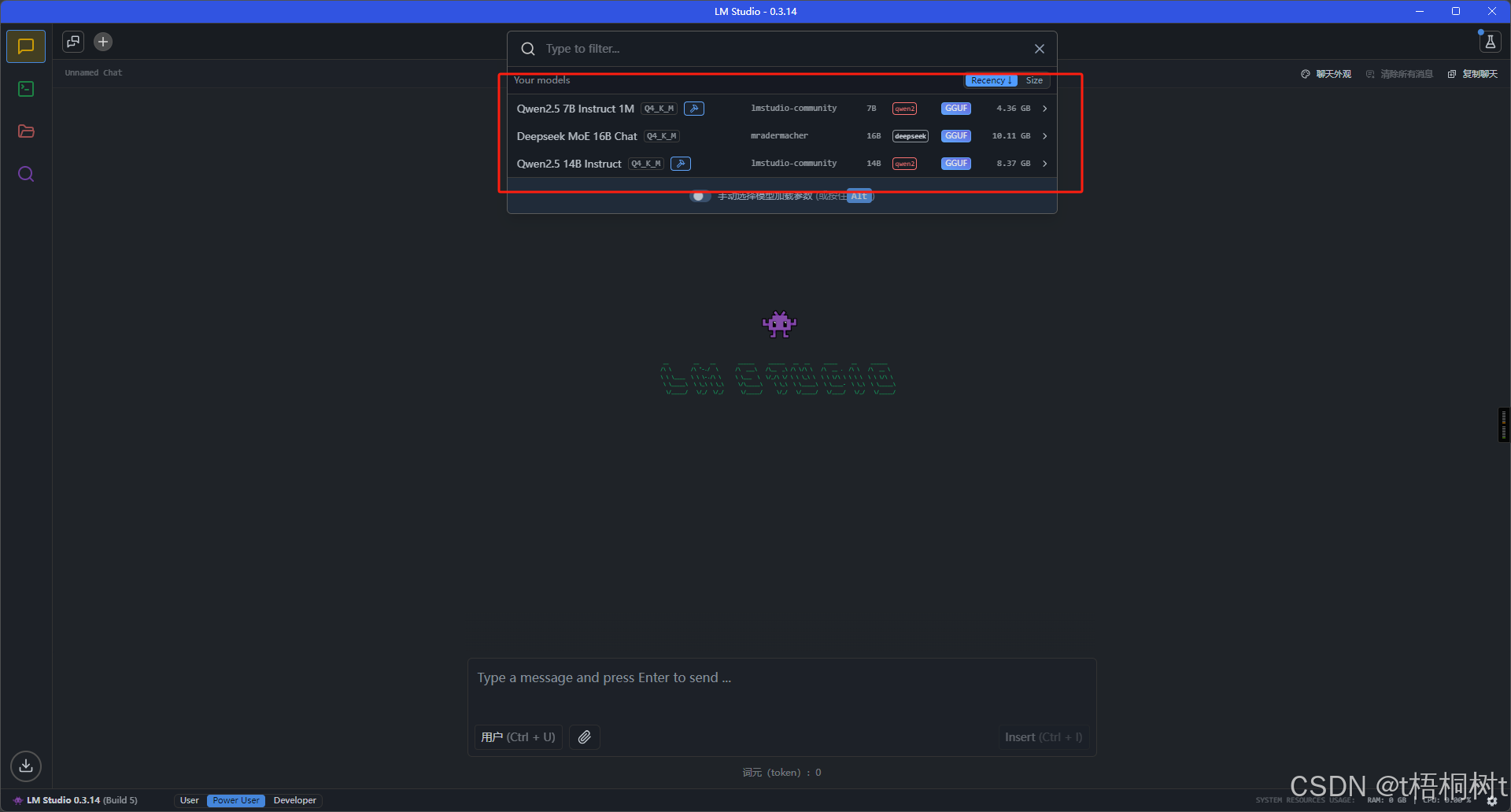Open the flask settings panel icon

point(1490,42)
